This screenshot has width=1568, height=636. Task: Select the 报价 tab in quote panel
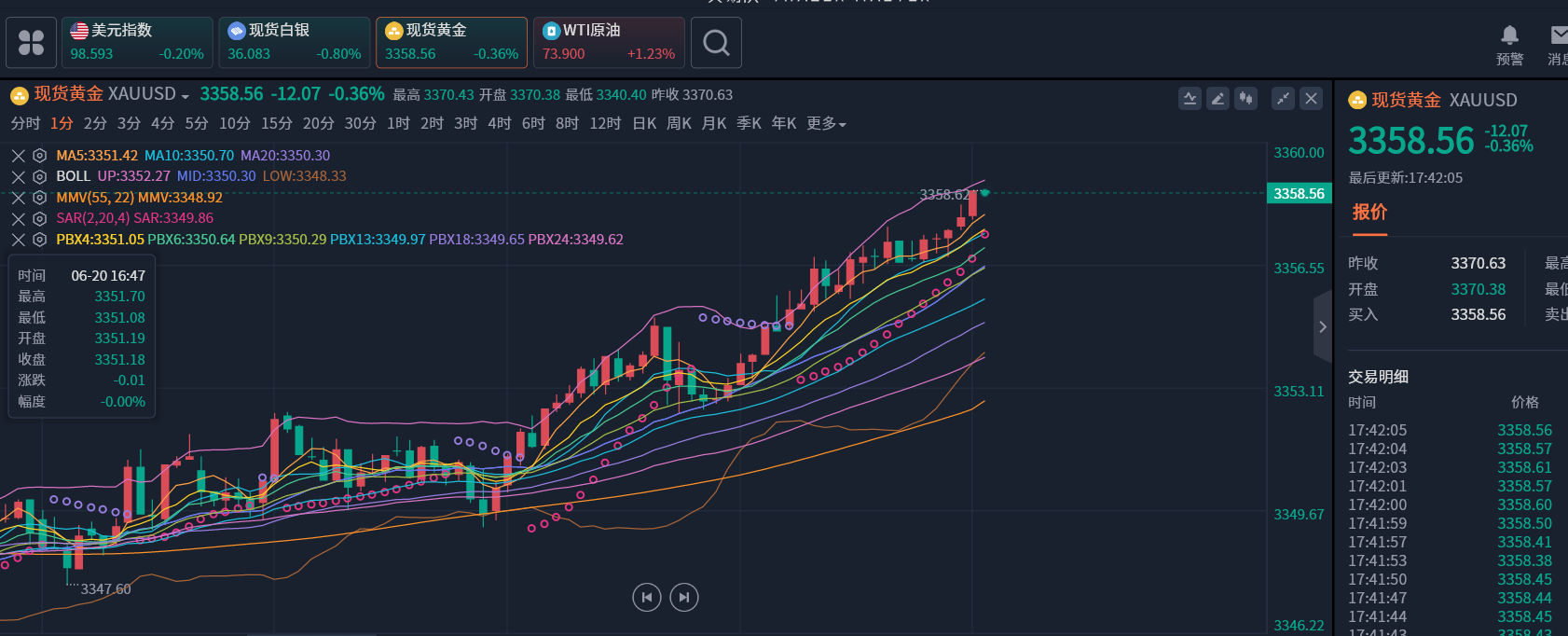pos(1369,212)
